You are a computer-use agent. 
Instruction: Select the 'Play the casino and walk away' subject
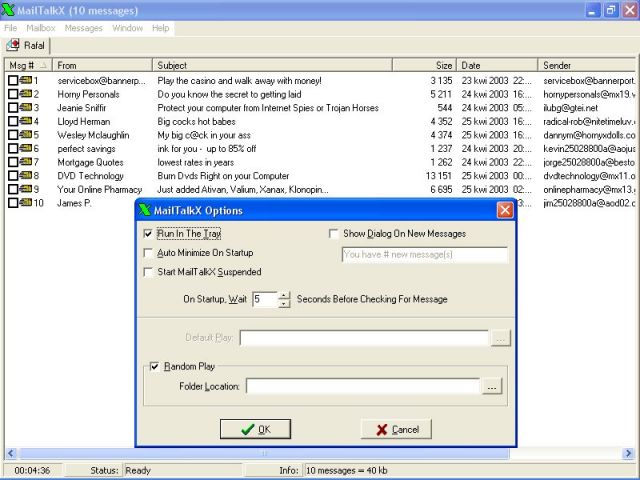click(240, 80)
